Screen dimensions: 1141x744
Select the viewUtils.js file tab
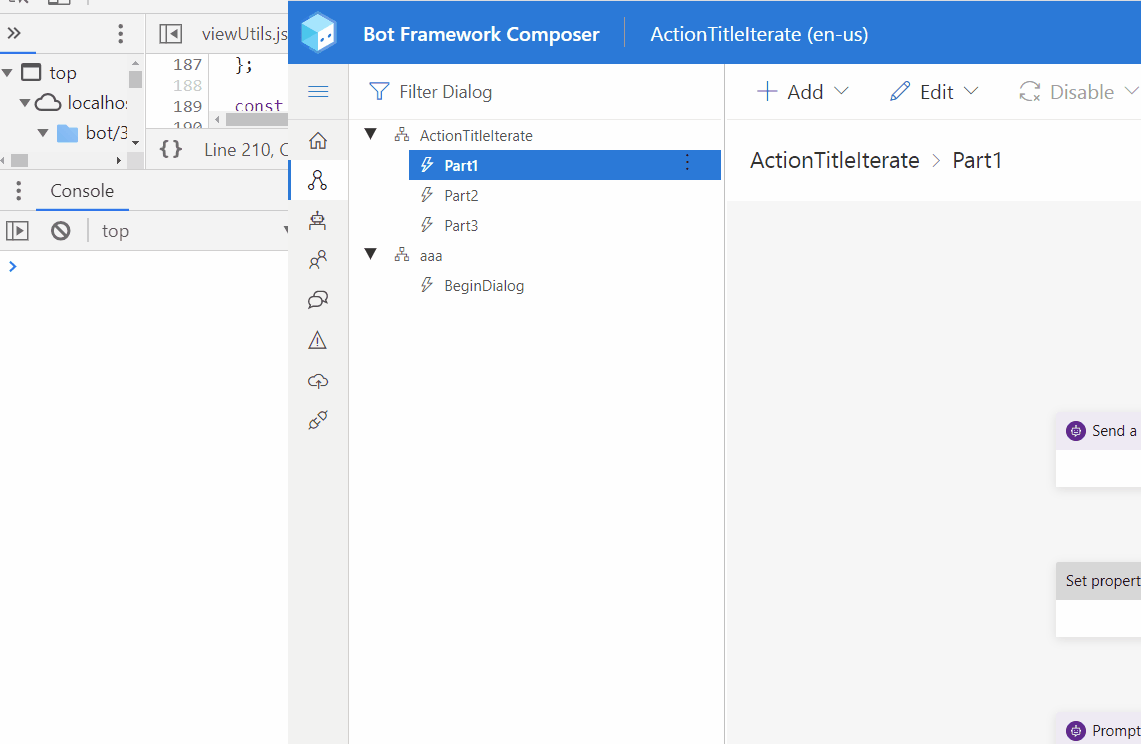coord(244,33)
